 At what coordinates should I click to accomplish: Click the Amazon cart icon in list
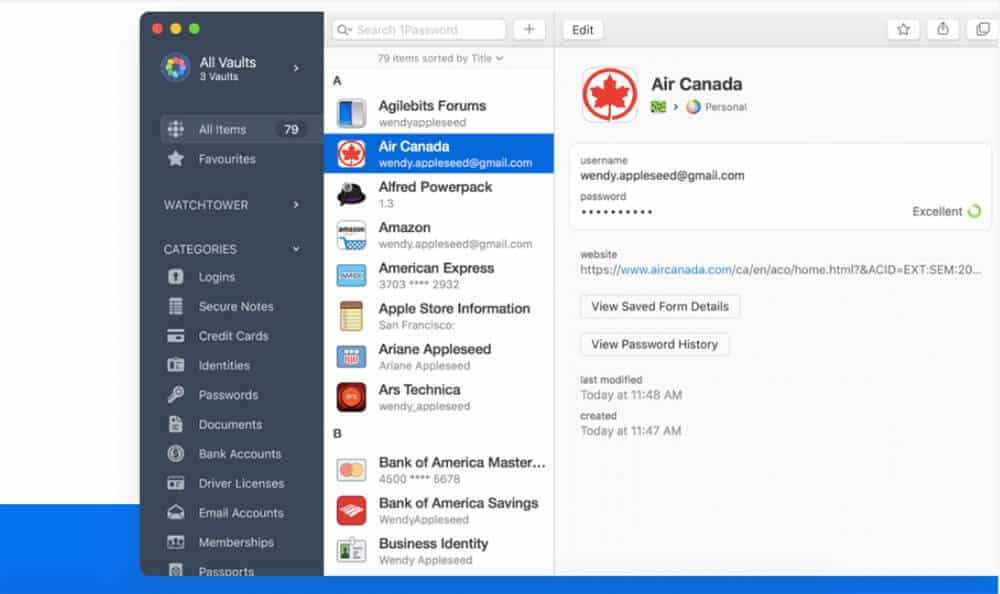pyautogui.click(x=351, y=235)
